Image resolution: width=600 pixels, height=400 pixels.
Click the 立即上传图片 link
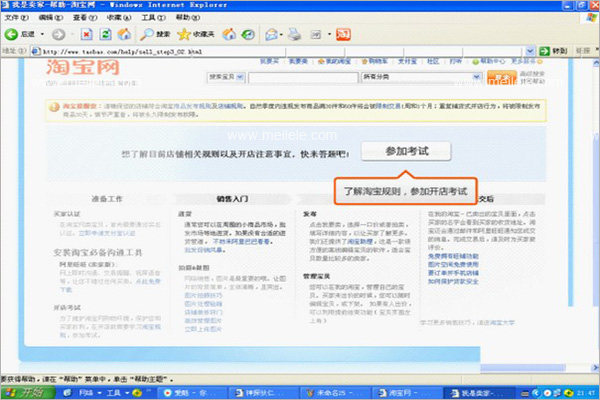pos(203,329)
